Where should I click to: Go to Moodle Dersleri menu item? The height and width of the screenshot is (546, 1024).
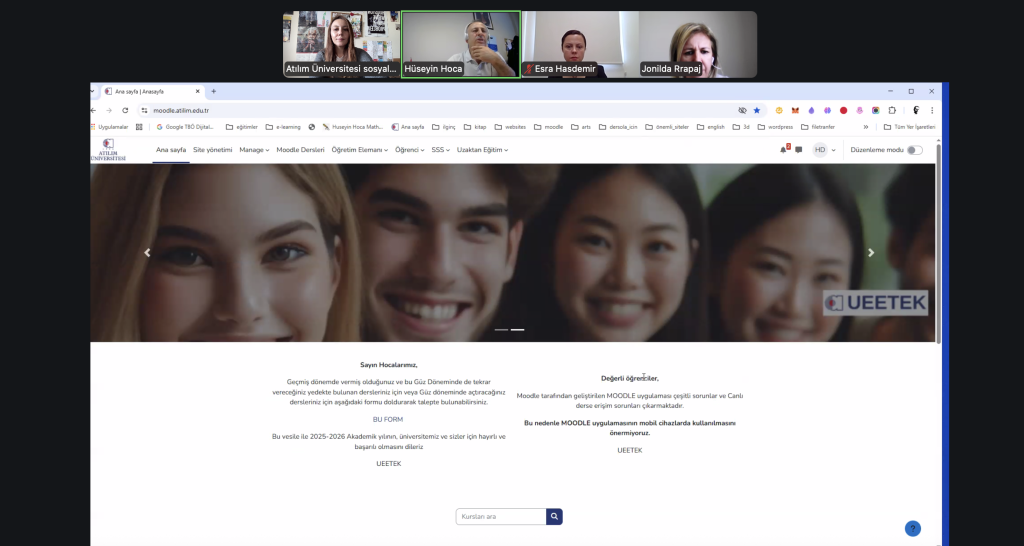tap(300, 150)
